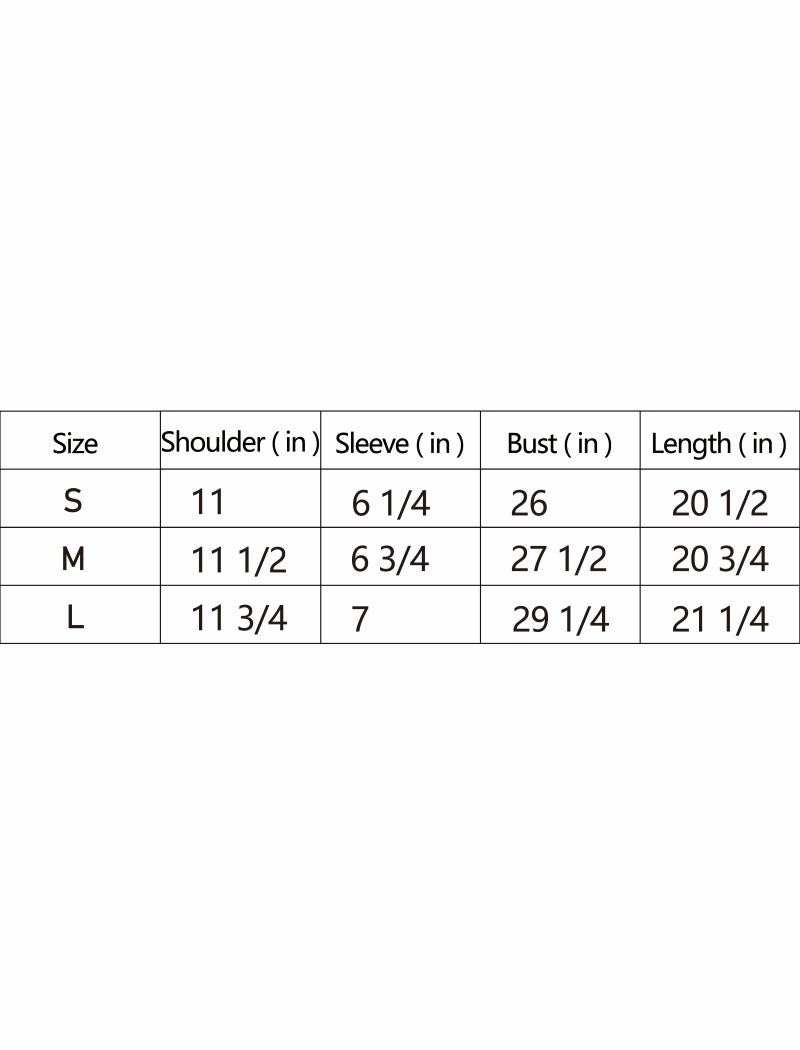The height and width of the screenshot is (1050, 800).
Task: Select the Bust (in) header cell
Action: (559, 443)
